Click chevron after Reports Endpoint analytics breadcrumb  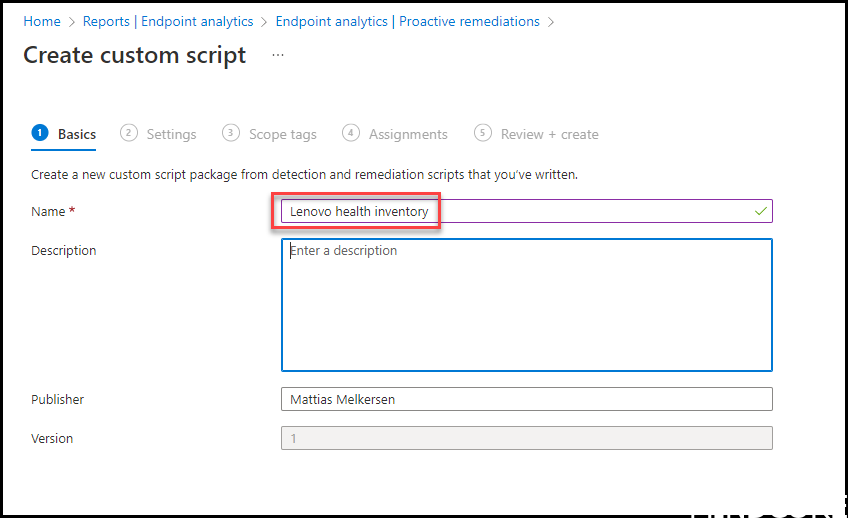(x=264, y=22)
